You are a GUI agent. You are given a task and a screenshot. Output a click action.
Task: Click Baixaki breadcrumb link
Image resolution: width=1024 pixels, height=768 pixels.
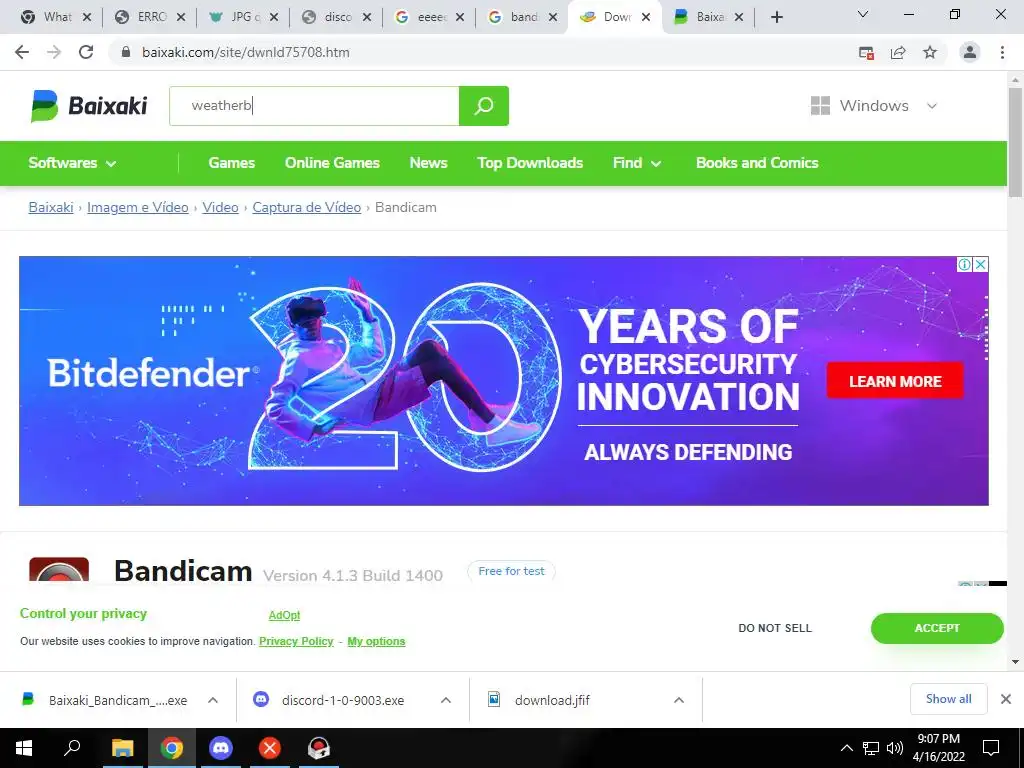(x=51, y=208)
